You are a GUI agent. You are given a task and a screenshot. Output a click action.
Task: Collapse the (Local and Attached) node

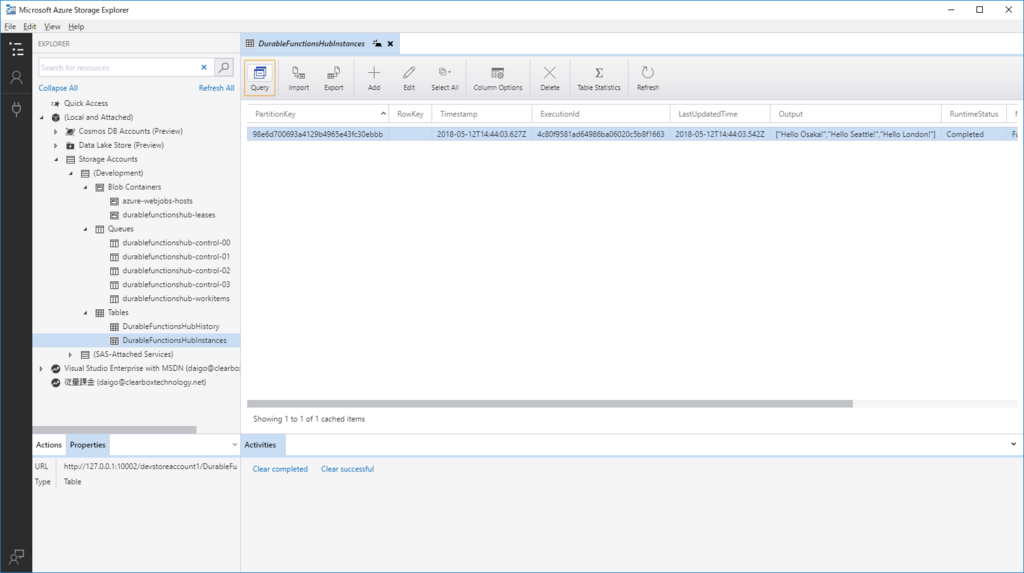(x=42, y=118)
